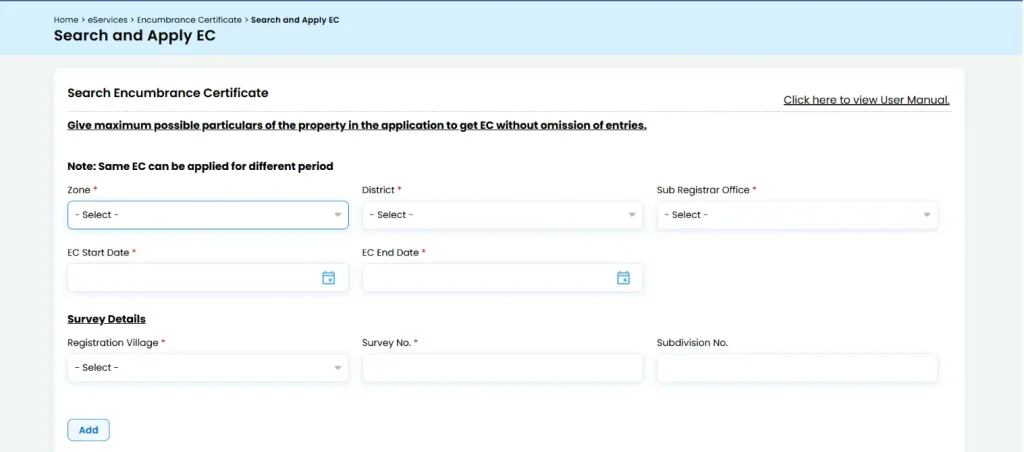Focus the Survey No. field
1024x452 pixels.
[502, 368]
